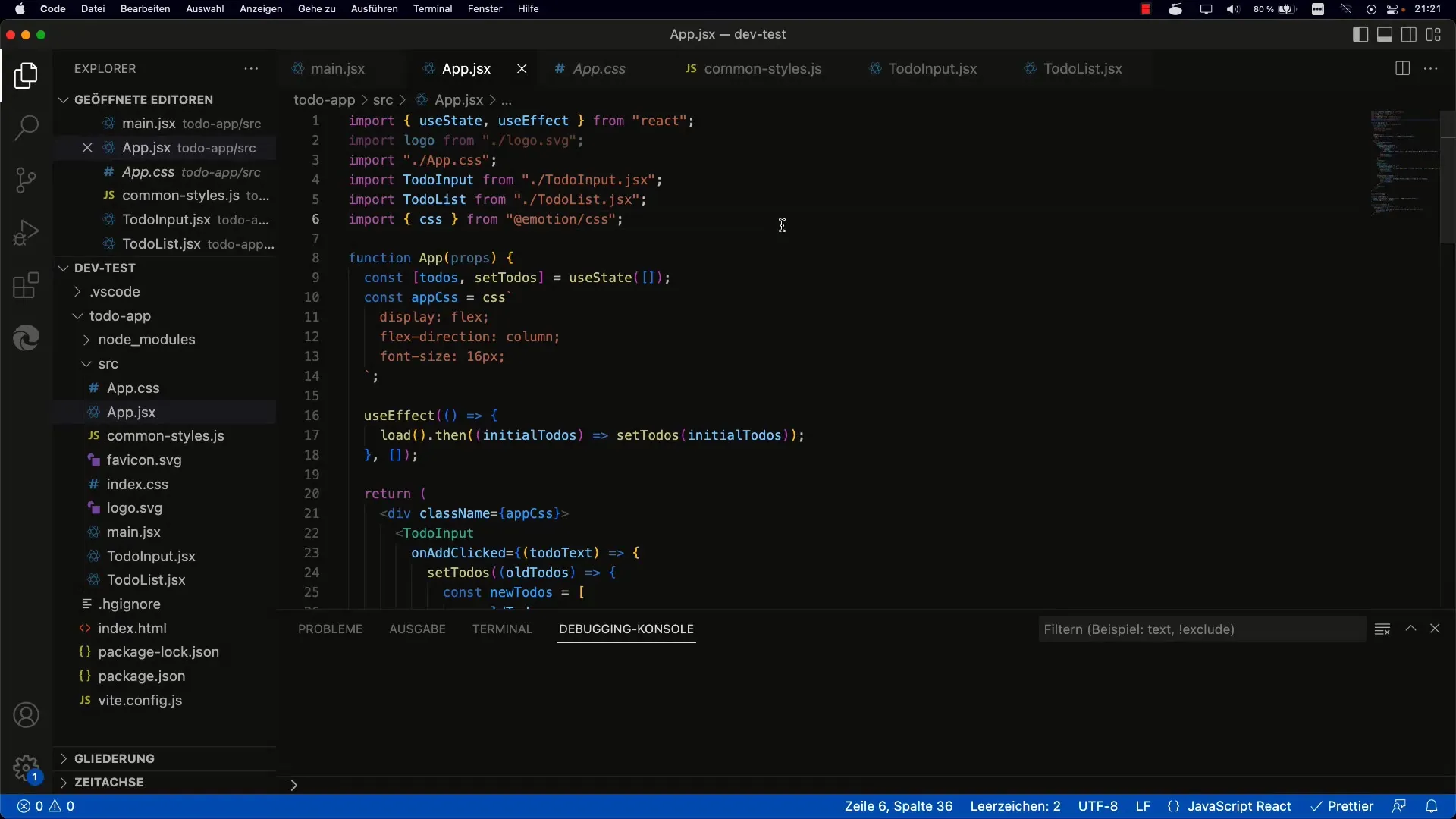The image size is (1456, 819).
Task: Open the Terminal panel tab
Action: 502,629
